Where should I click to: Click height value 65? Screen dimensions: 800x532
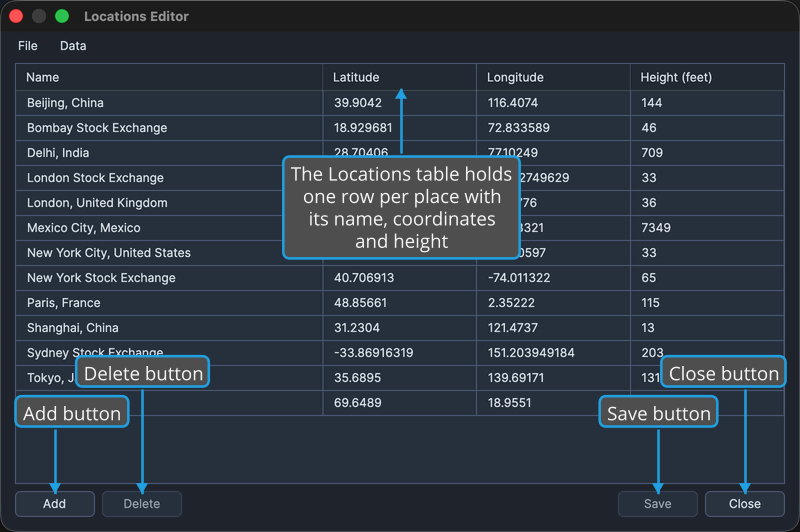point(648,278)
